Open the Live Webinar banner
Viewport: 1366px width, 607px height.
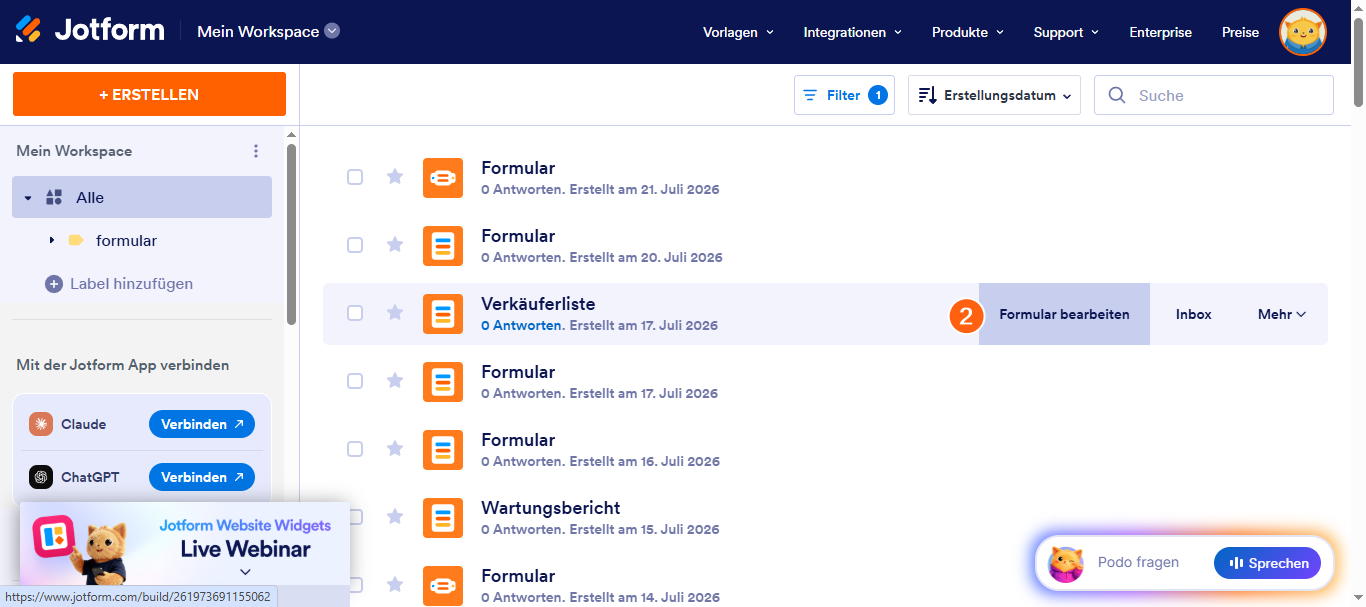[185, 543]
